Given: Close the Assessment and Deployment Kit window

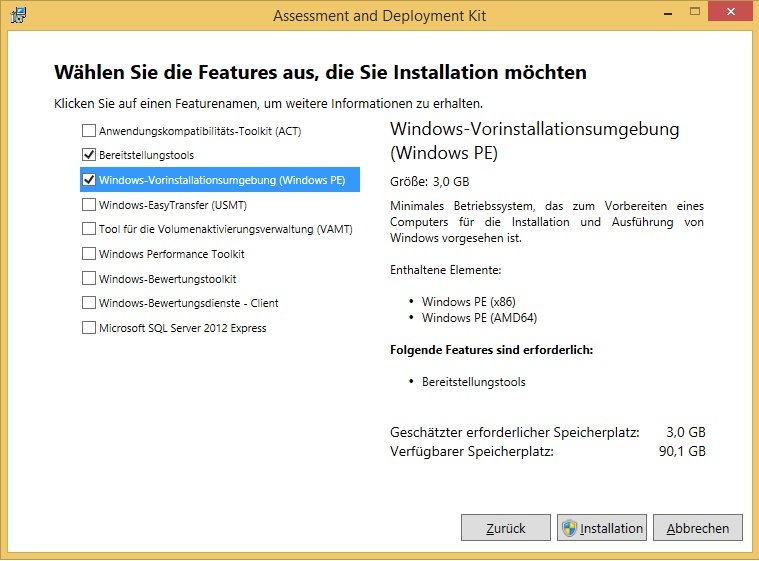Looking at the screenshot, I should point(731,11).
